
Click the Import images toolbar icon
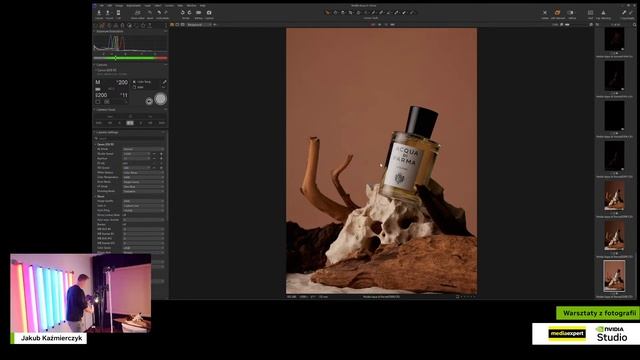click(x=99, y=13)
